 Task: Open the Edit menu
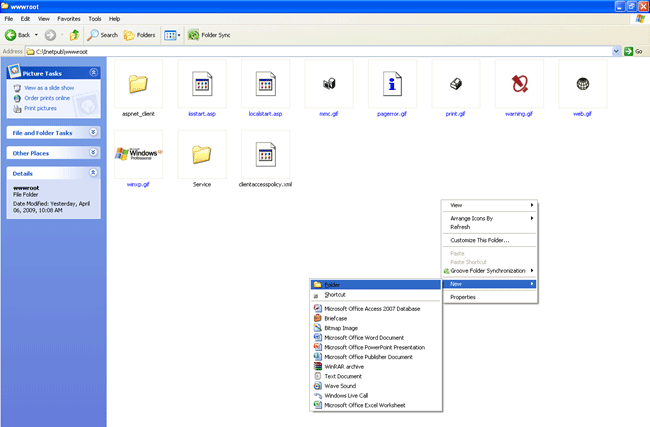25,19
